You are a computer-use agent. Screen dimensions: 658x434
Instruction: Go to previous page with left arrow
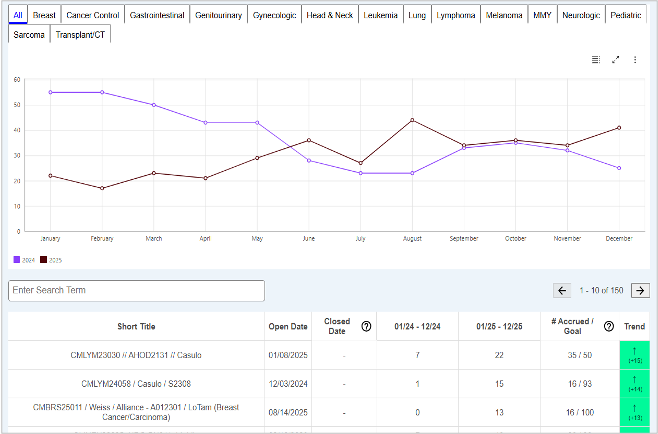coord(562,290)
